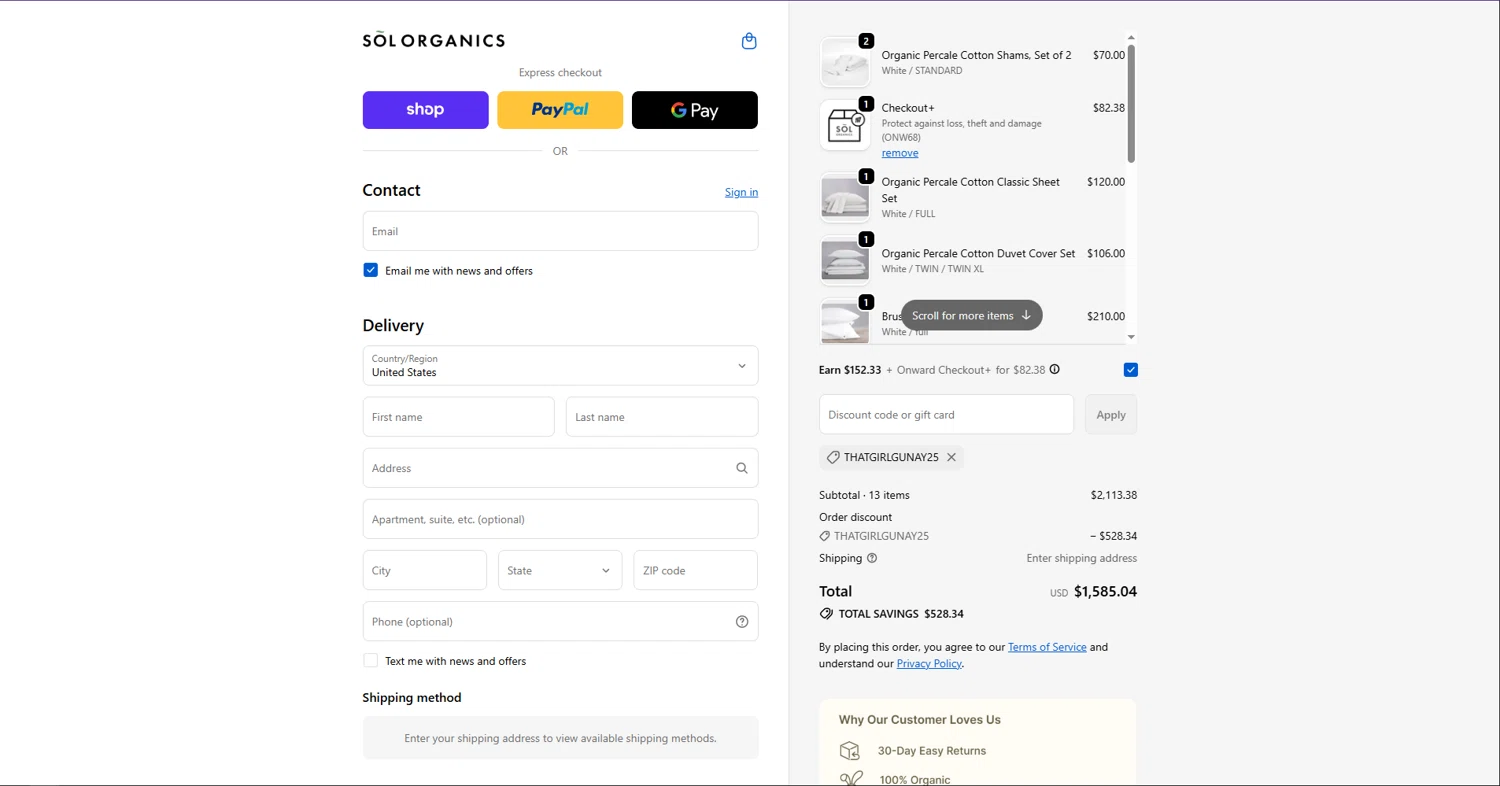Click the address search magnifier icon

(x=742, y=468)
